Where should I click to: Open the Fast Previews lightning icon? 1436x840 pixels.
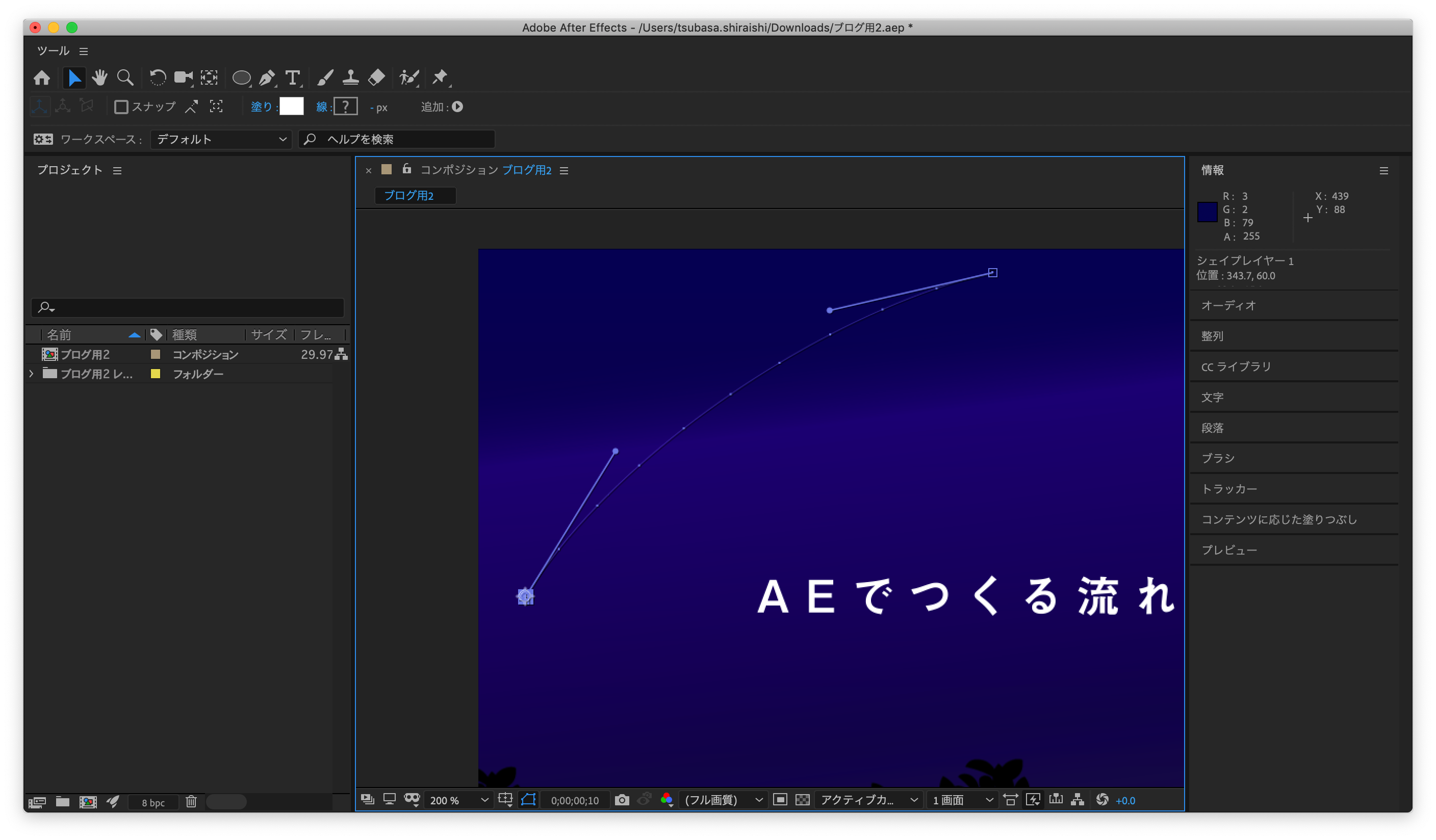(1033, 800)
